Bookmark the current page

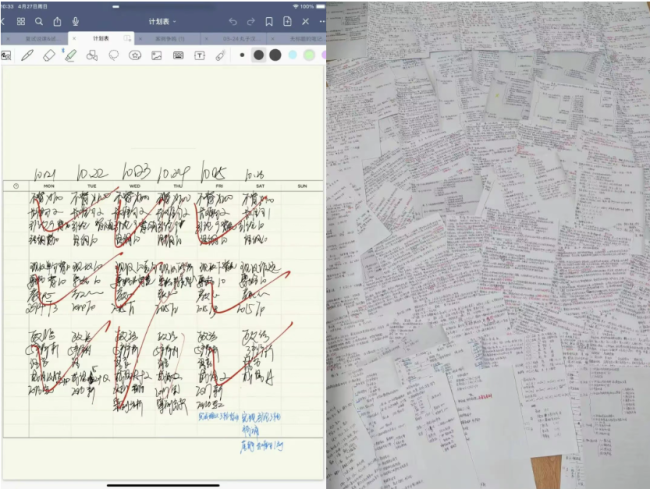coord(269,22)
